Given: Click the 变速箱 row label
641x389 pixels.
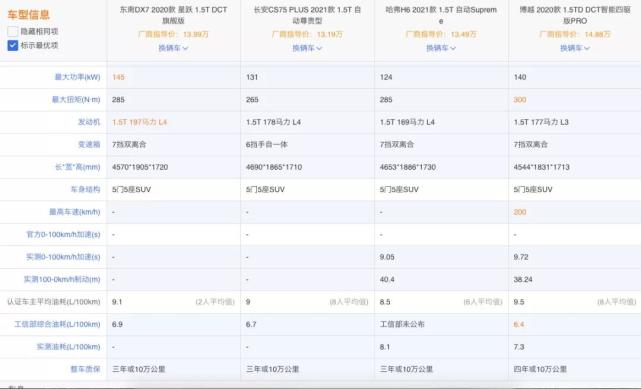Looking at the screenshot, I should 89,145.
